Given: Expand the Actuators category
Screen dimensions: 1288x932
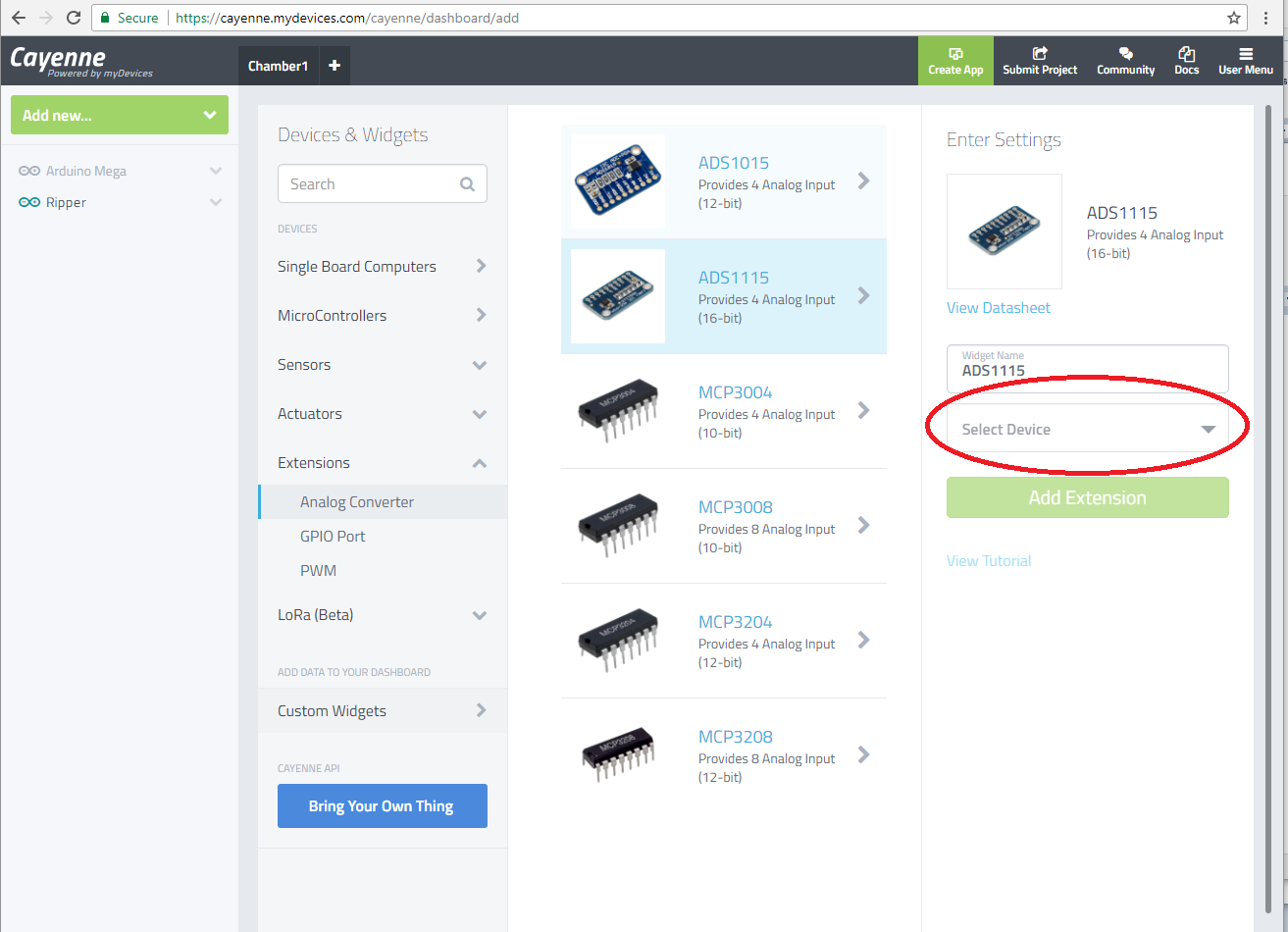Looking at the screenshot, I should point(383,413).
